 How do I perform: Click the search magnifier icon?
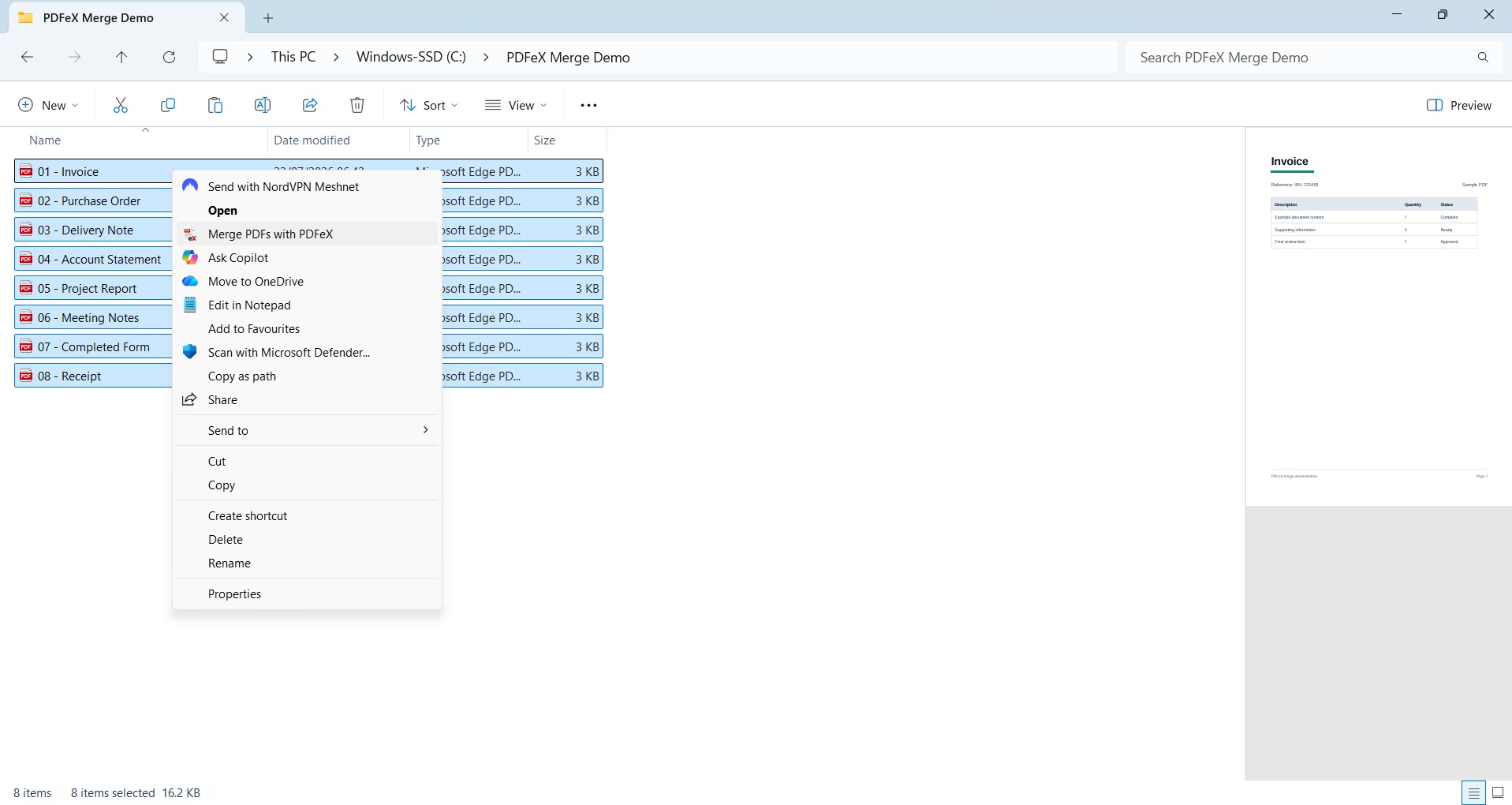(1483, 57)
